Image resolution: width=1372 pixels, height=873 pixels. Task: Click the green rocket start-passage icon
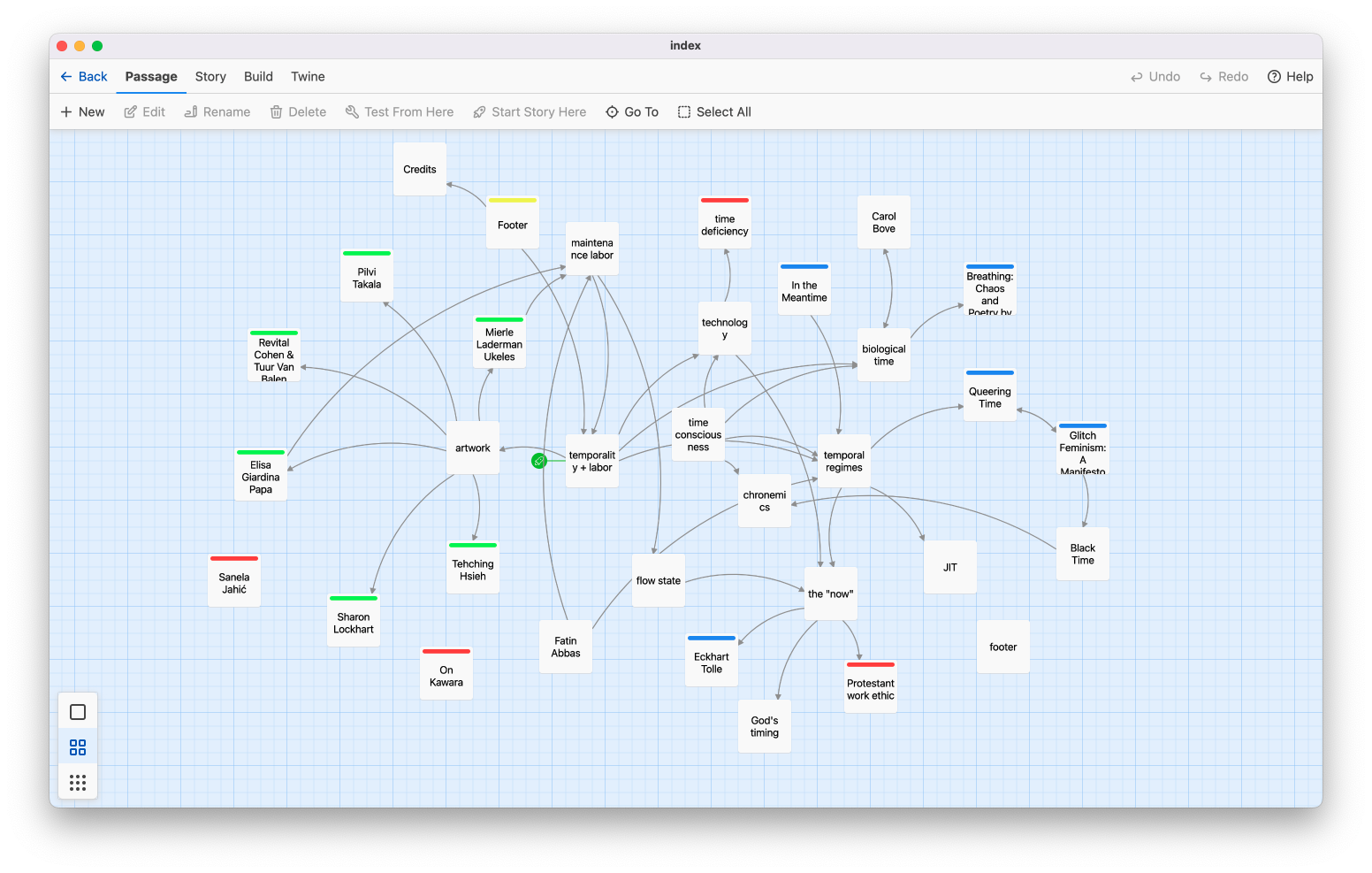click(539, 461)
